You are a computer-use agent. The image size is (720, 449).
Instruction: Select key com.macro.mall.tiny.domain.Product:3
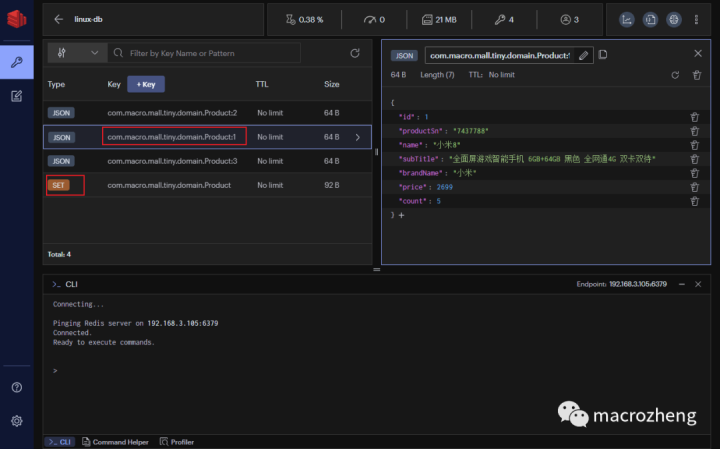pos(172,161)
